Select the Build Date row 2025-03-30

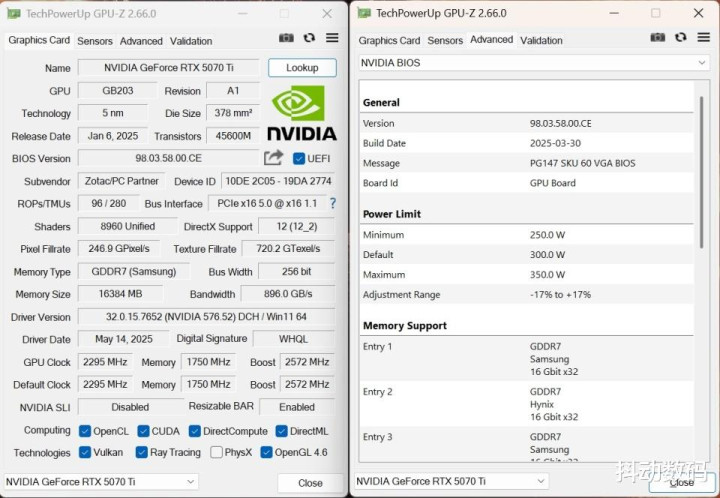tap(527, 143)
